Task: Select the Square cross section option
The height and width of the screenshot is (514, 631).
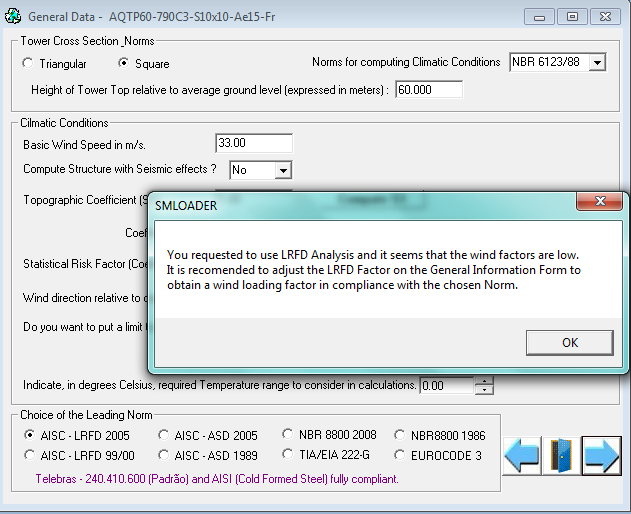Action: 125,64
